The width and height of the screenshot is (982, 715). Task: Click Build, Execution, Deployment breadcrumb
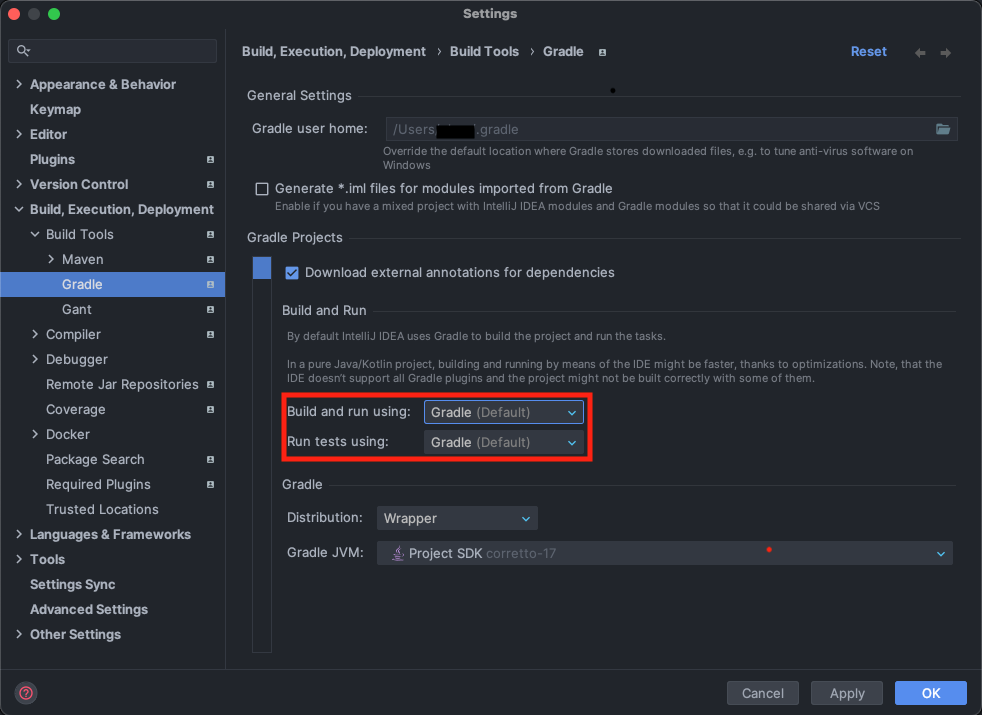tap(334, 52)
